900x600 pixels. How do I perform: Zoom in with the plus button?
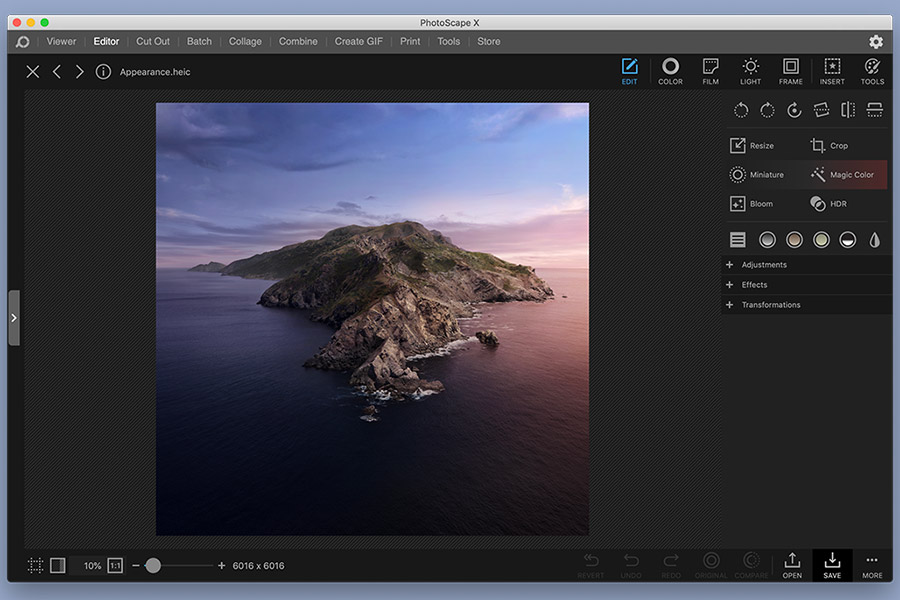[x=222, y=566]
